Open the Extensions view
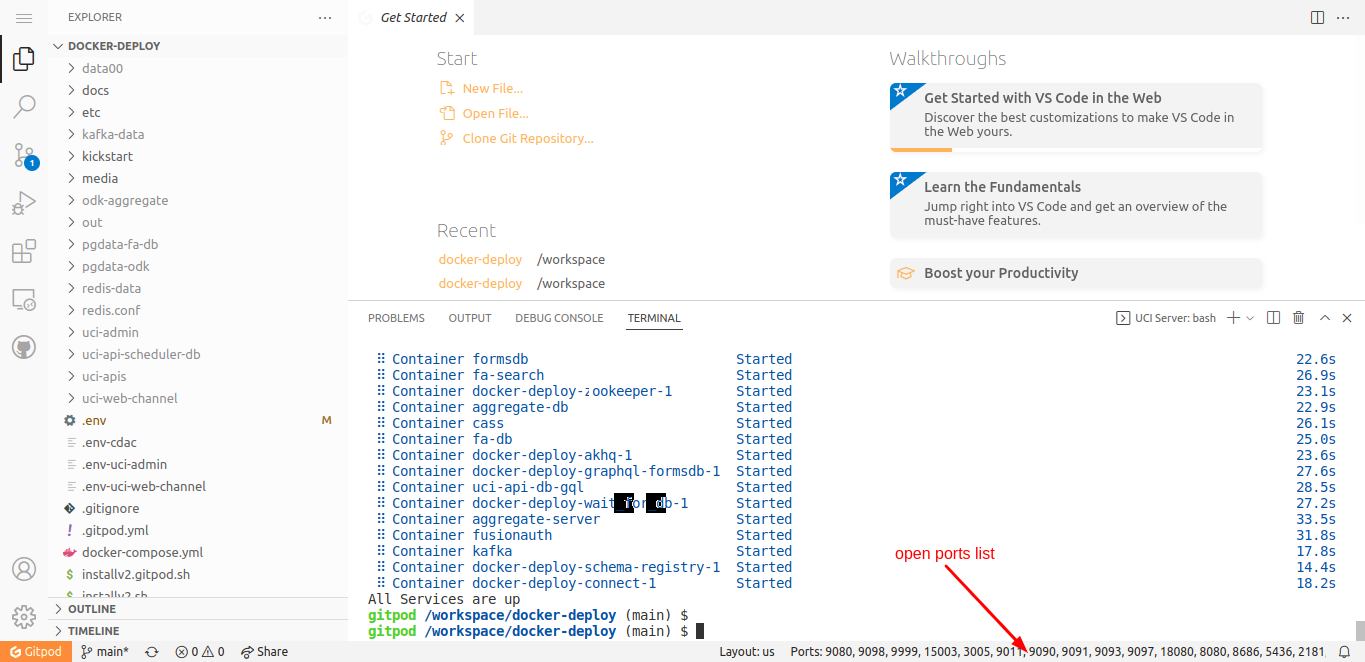The height and width of the screenshot is (662, 1365). [x=24, y=251]
